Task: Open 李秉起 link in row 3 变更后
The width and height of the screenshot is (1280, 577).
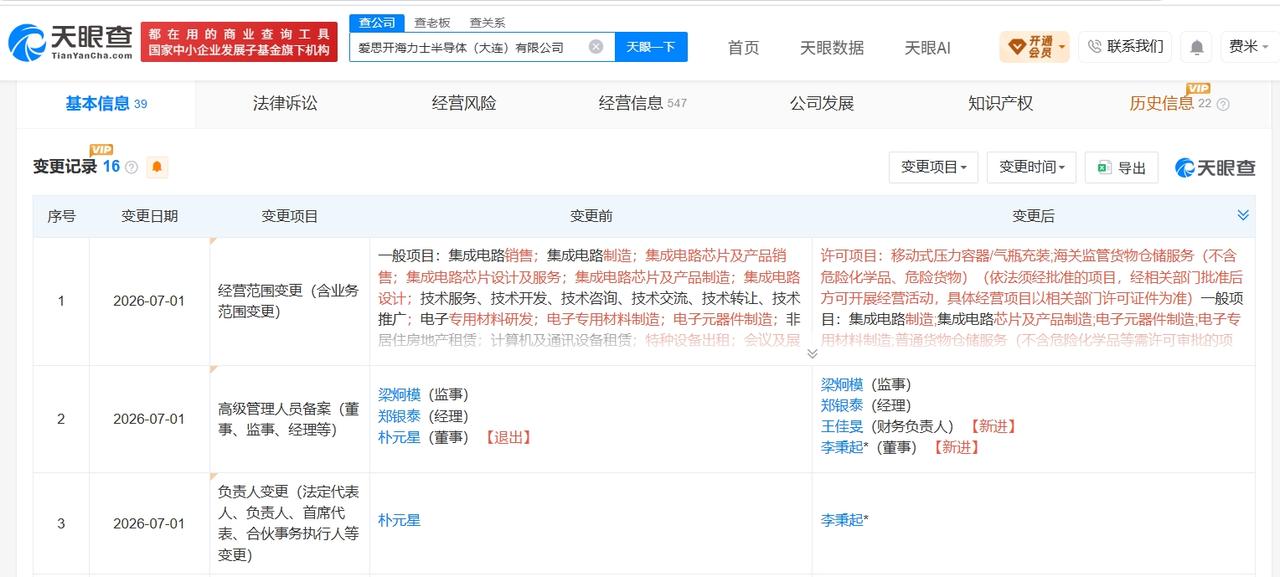Action: click(x=843, y=520)
